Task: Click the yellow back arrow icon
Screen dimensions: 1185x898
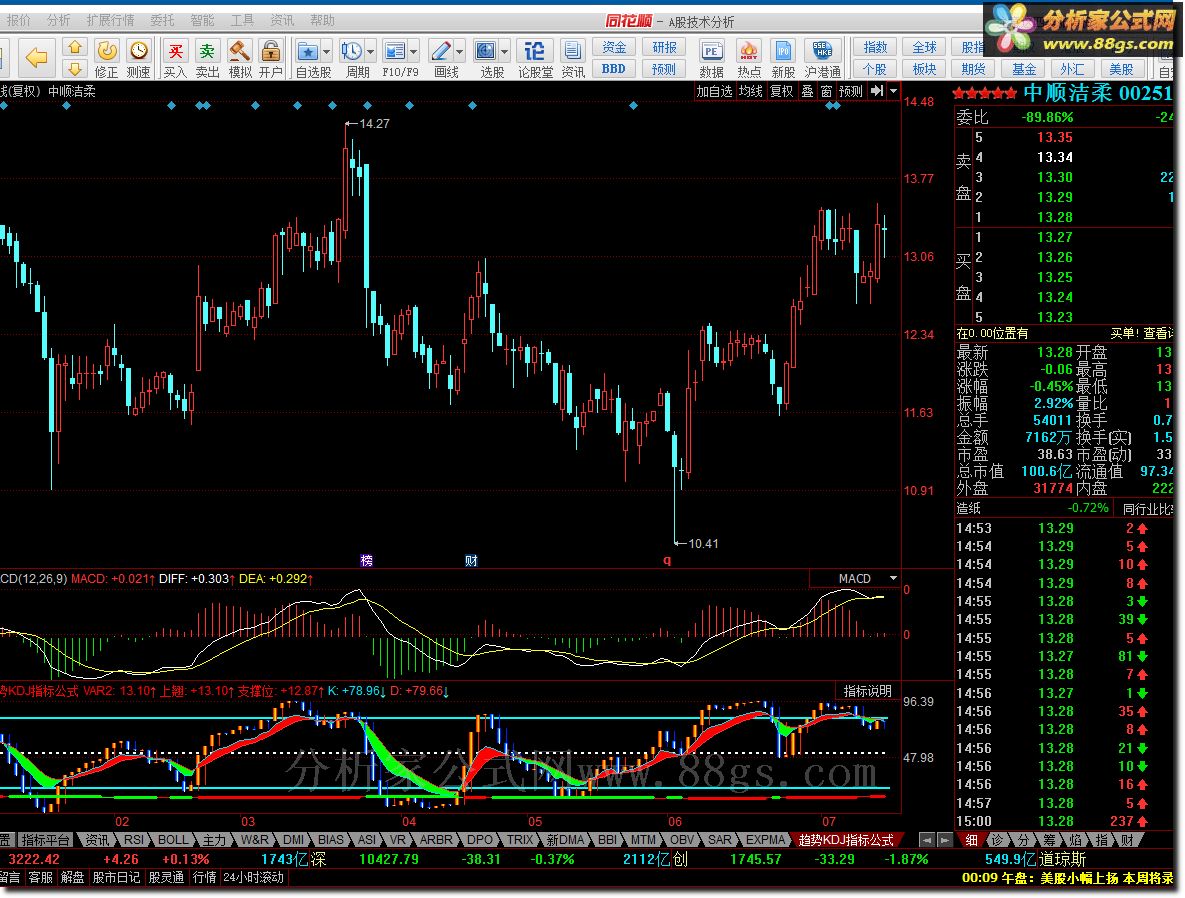Action: [36, 57]
